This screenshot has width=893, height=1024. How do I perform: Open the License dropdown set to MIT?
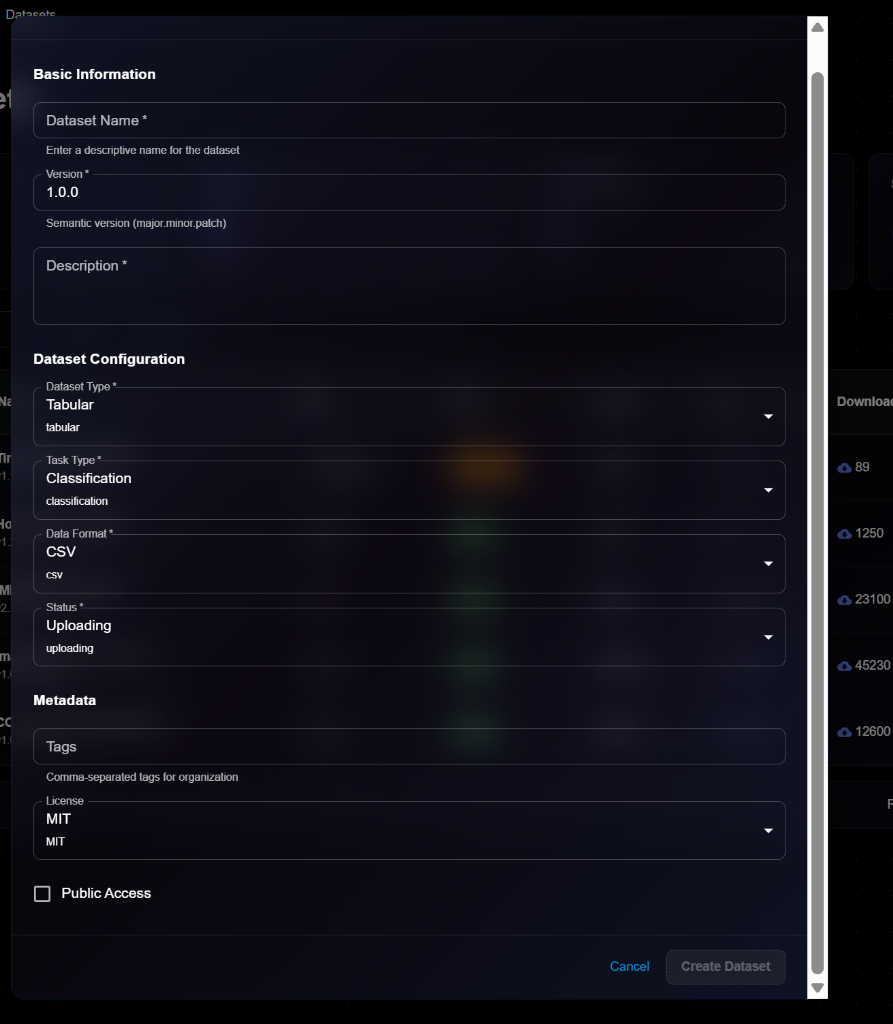[x=409, y=830]
